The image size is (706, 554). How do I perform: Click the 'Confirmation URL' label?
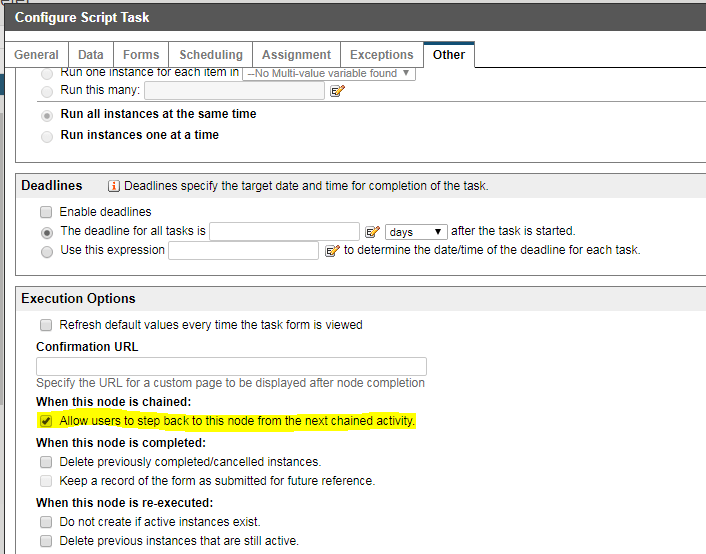pyautogui.click(x=87, y=347)
